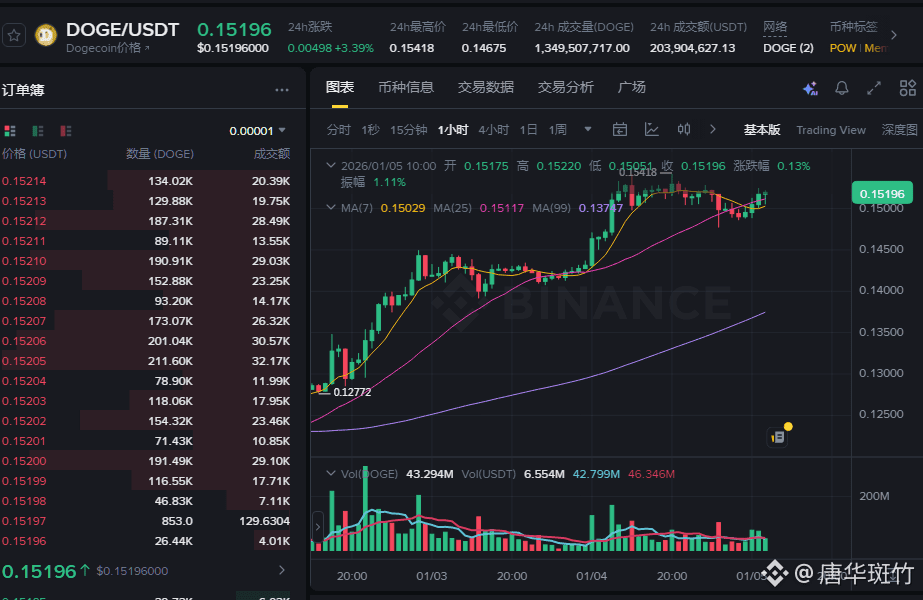Show both buy and sell orders view
Image resolution: width=923 pixels, height=600 pixels.
pyautogui.click(x=9, y=131)
